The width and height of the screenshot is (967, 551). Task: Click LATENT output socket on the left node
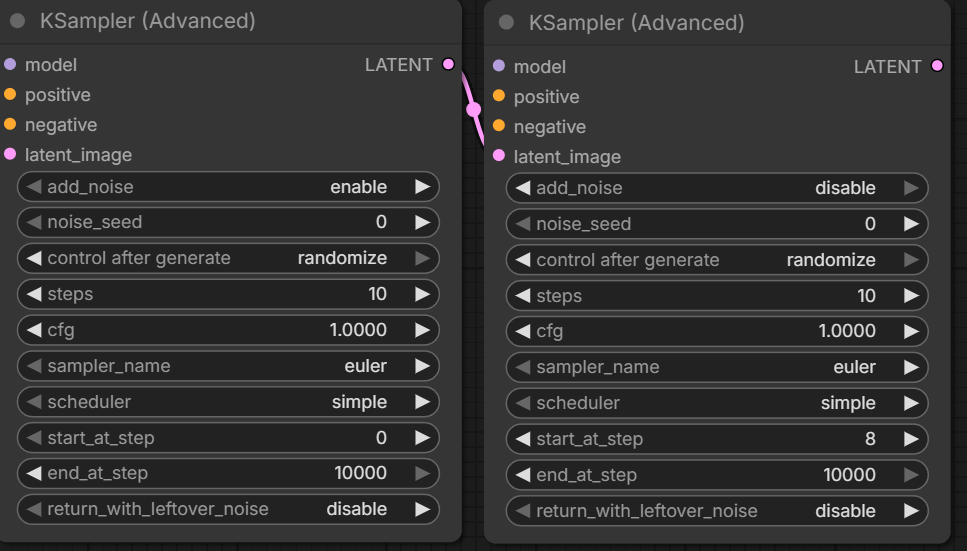tap(448, 64)
